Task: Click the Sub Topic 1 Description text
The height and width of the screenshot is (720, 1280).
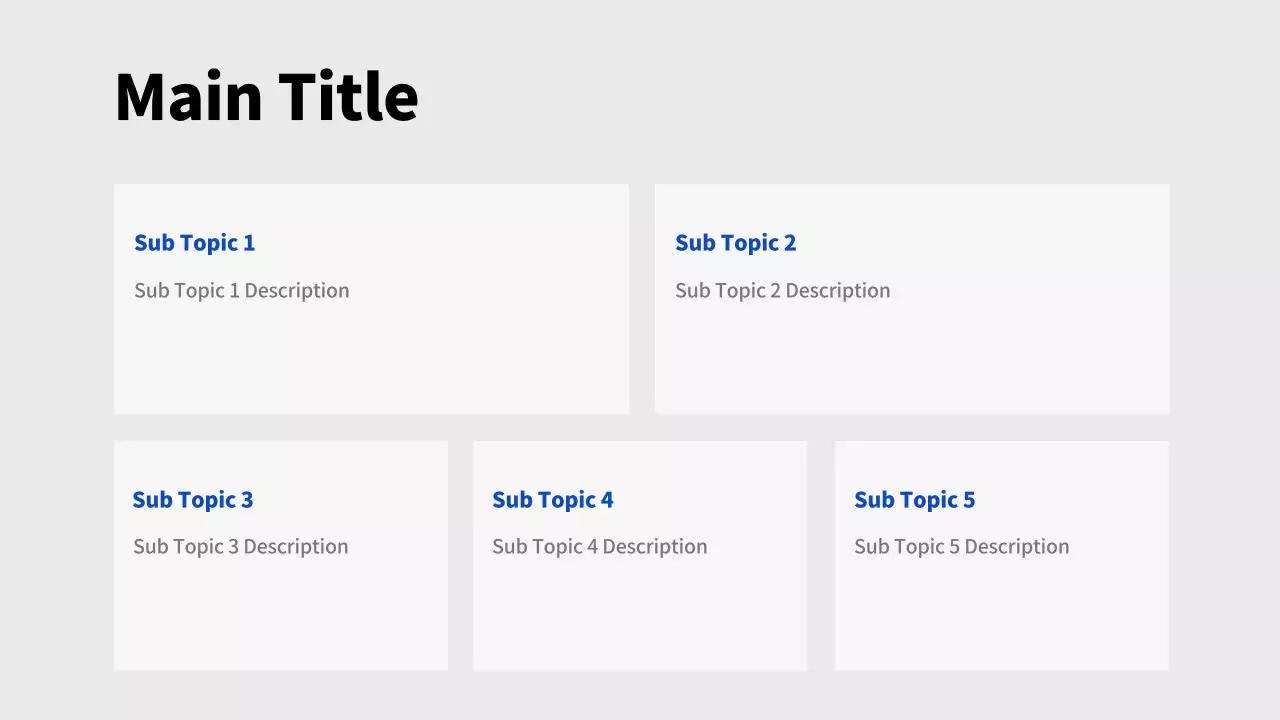Action: click(x=242, y=291)
